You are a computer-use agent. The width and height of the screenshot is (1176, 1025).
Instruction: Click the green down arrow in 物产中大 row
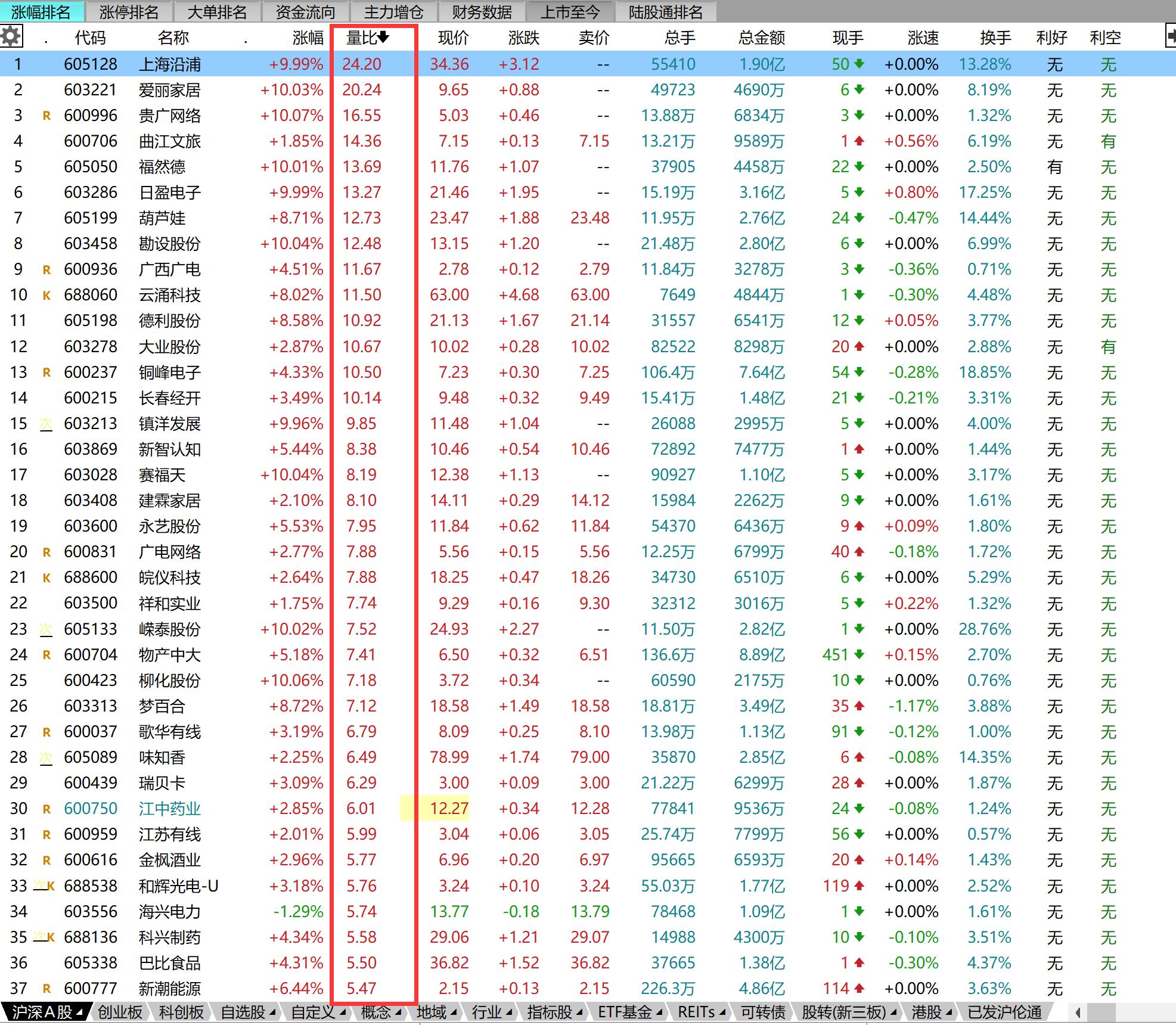[859, 655]
